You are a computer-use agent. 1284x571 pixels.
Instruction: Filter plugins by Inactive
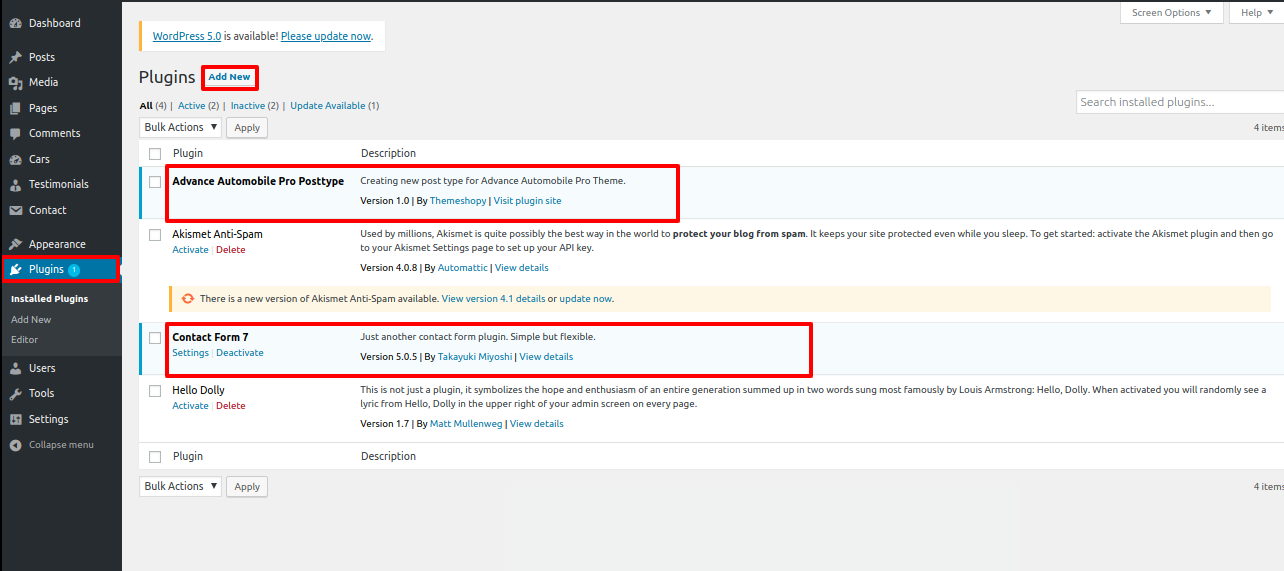pos(247,106)
